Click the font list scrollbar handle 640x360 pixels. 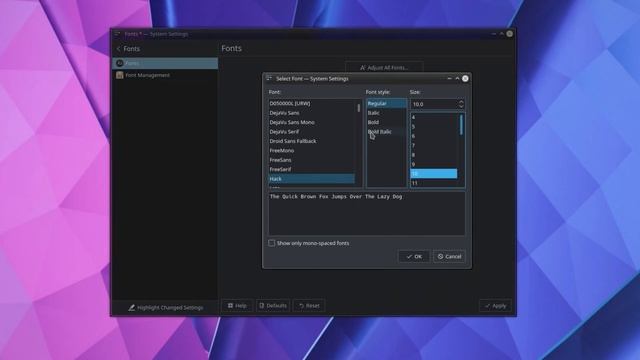click(x=359, y=108)
